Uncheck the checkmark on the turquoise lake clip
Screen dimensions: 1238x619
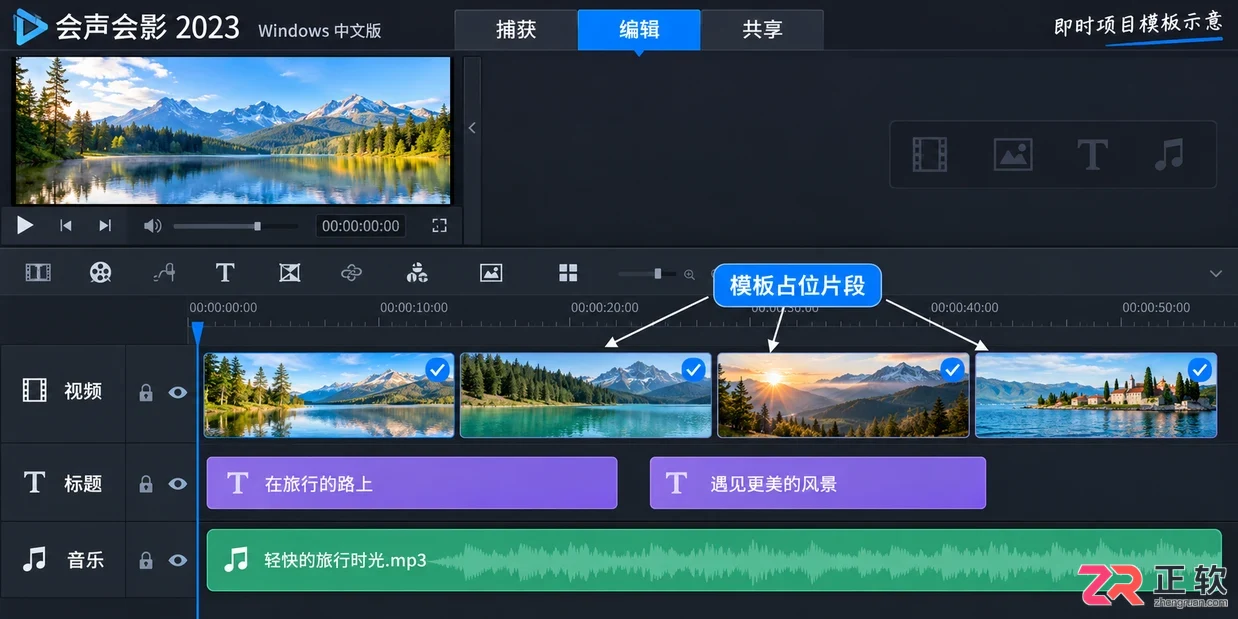click(x=694, y=371)
